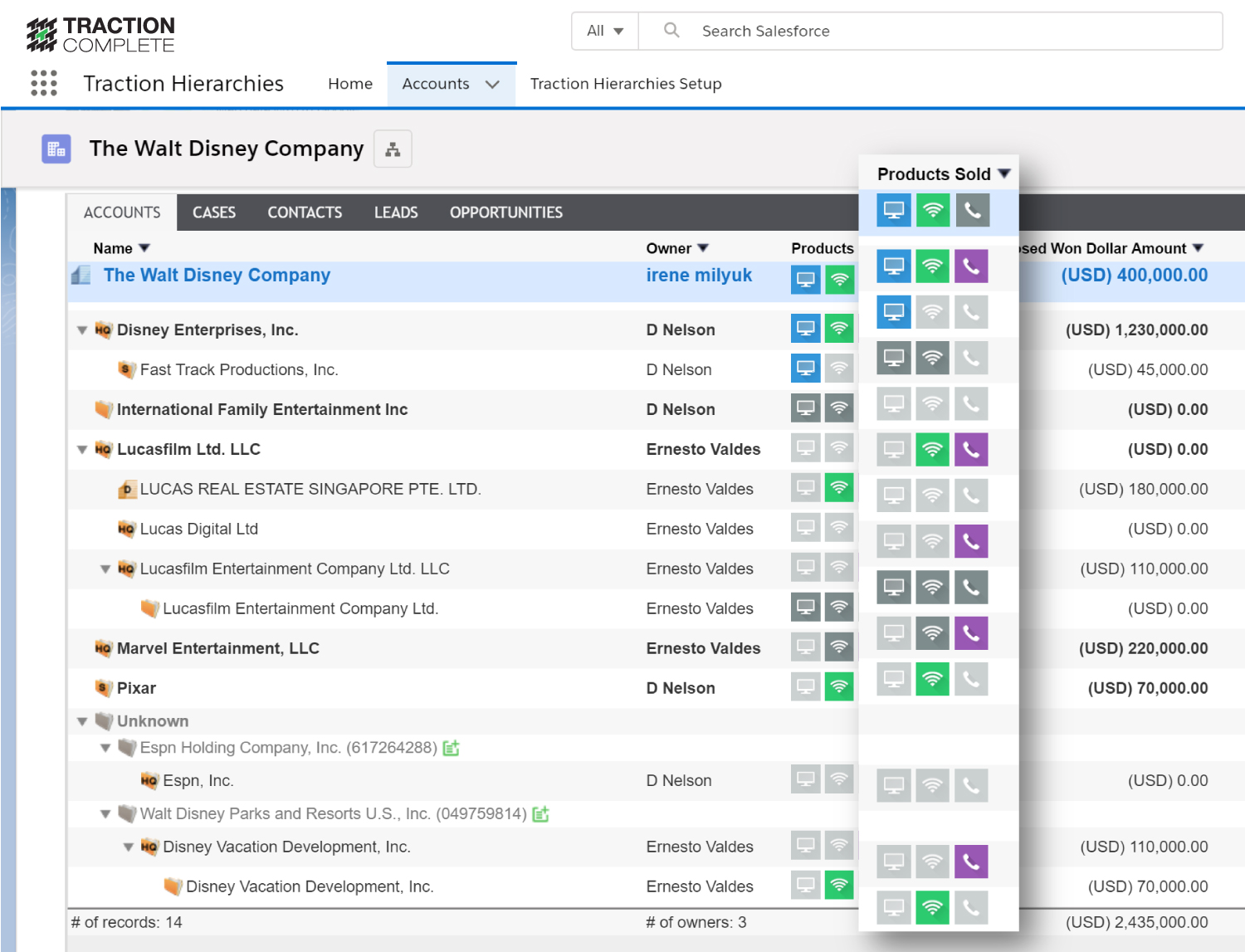The width and height of the screenshot is (1245, 952).
Task: Switch to the CASES tab
Action: (214, 212)
